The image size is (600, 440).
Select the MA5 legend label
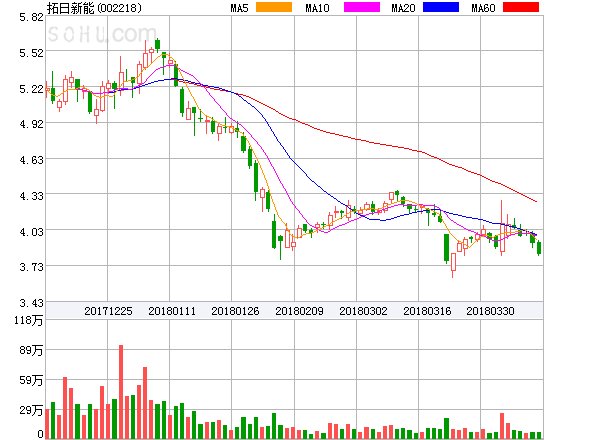239,8
